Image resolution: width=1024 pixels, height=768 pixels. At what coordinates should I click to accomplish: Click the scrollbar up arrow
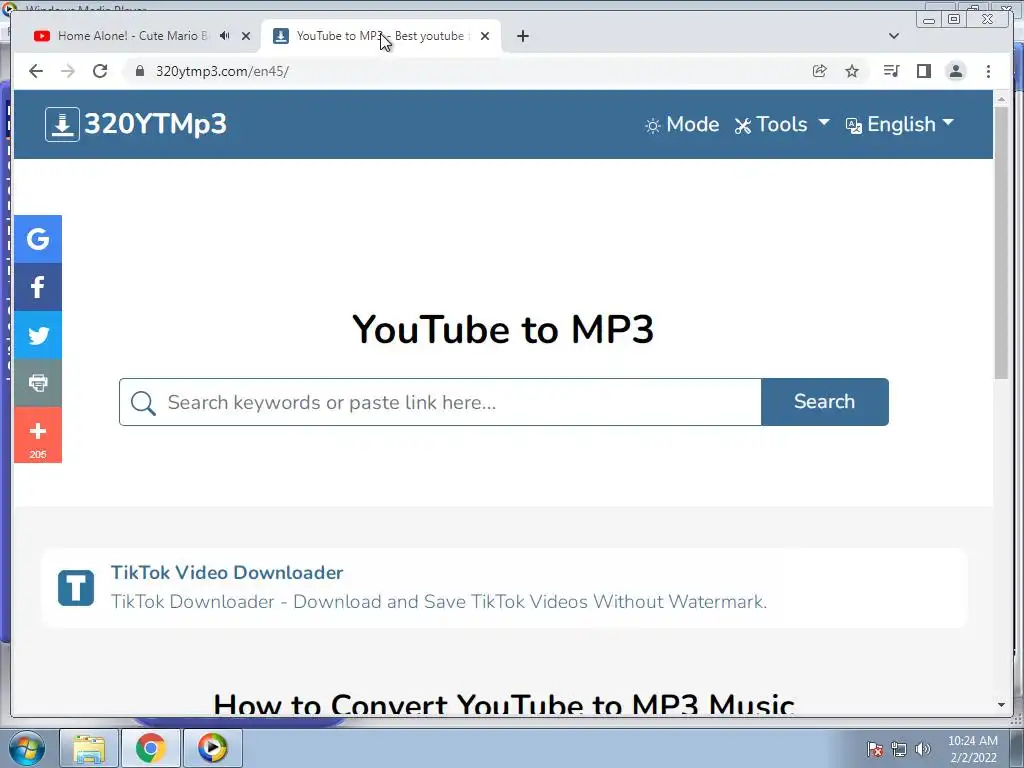[1001, 99]
